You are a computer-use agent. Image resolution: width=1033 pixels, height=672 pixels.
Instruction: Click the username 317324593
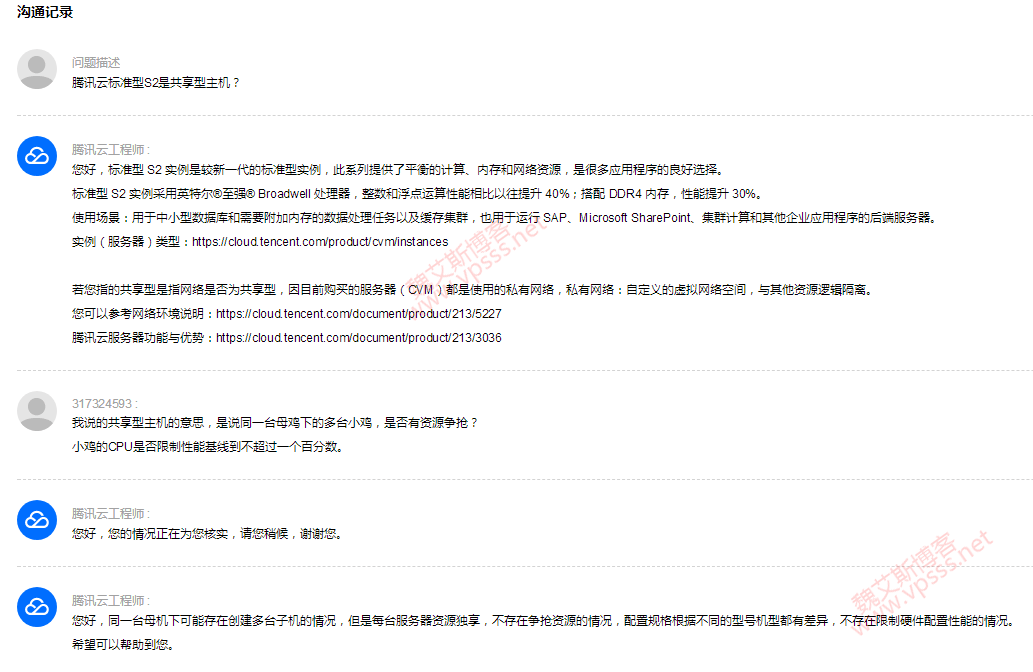point(102,404)
